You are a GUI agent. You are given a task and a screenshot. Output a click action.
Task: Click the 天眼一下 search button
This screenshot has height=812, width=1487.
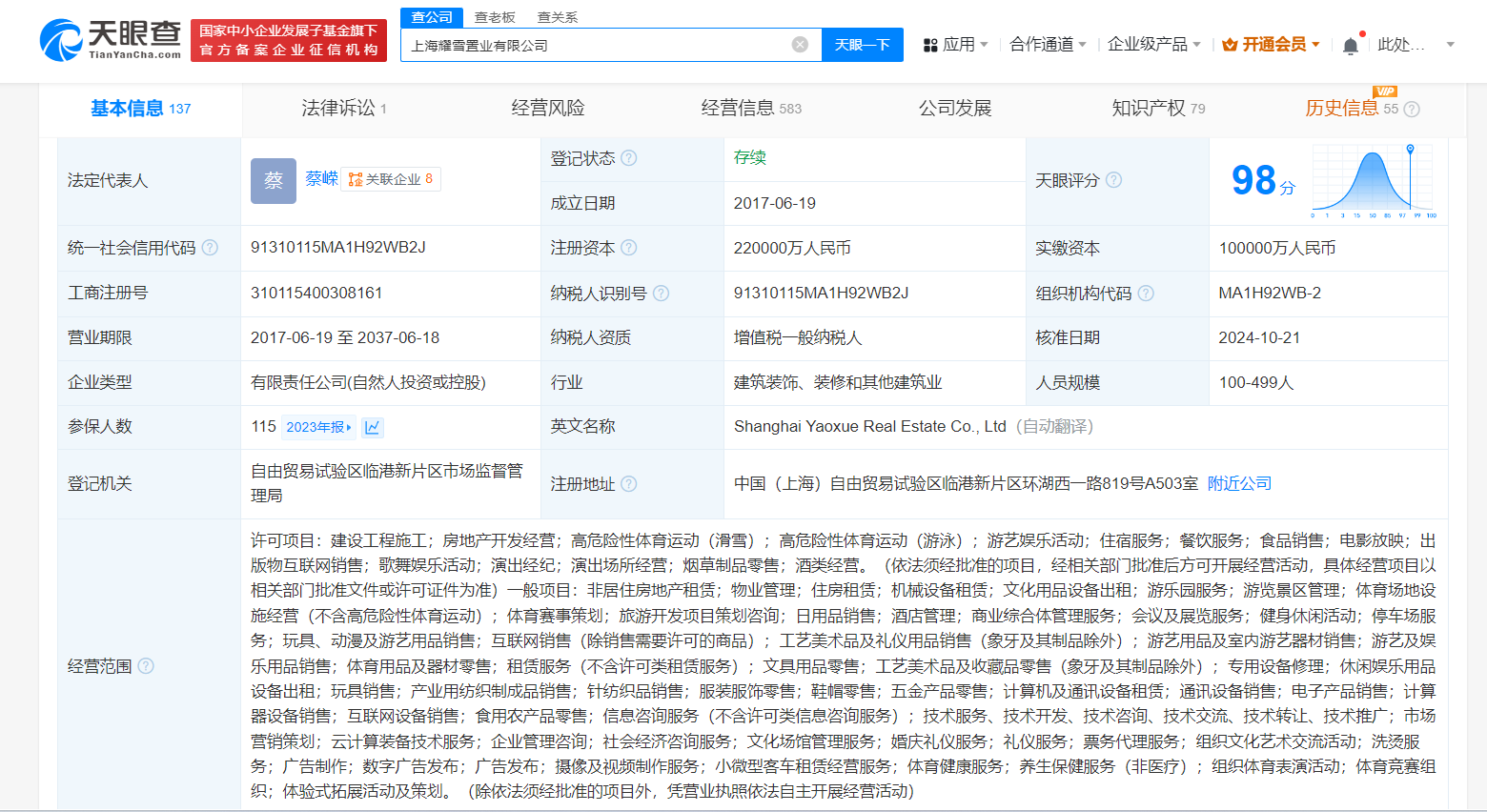click(x=862, y=45)
